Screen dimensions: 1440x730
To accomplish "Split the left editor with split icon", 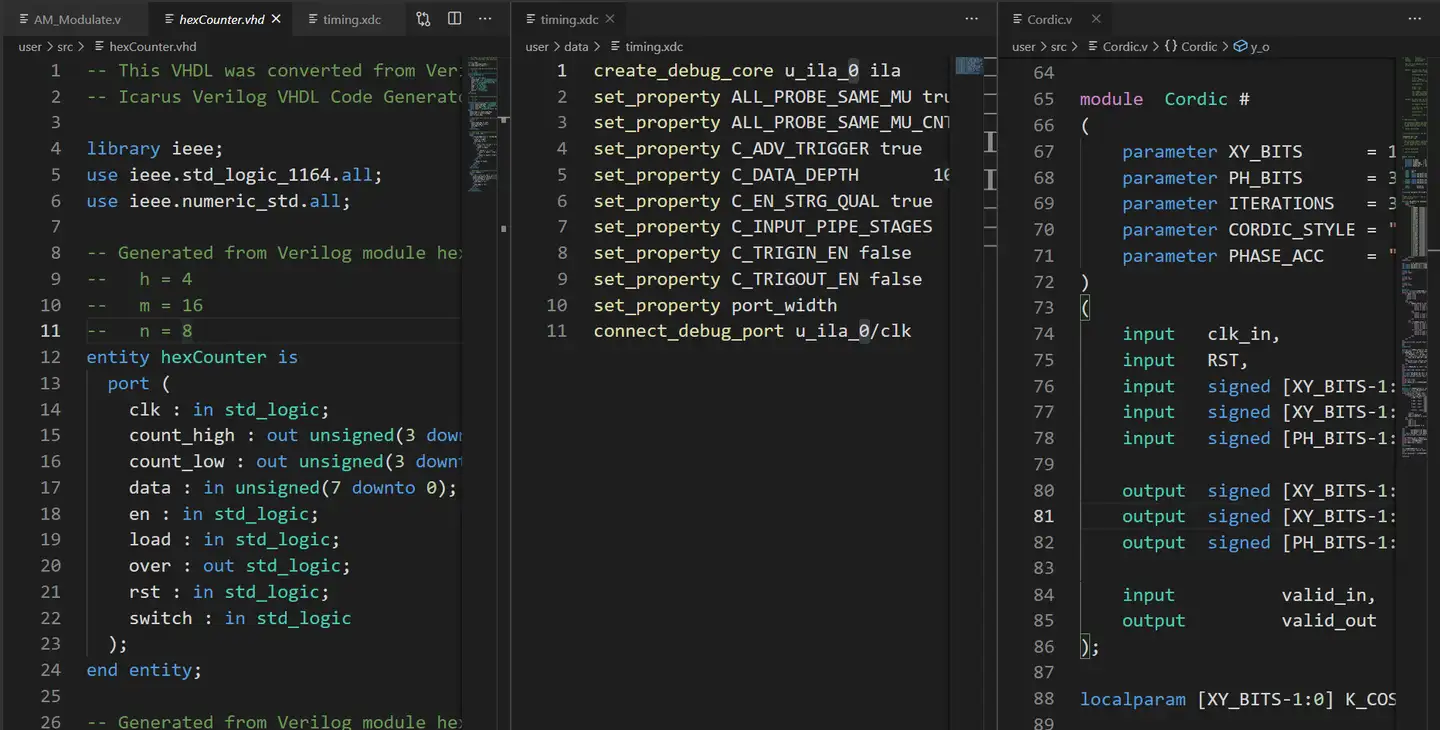I will pos(455,19).
